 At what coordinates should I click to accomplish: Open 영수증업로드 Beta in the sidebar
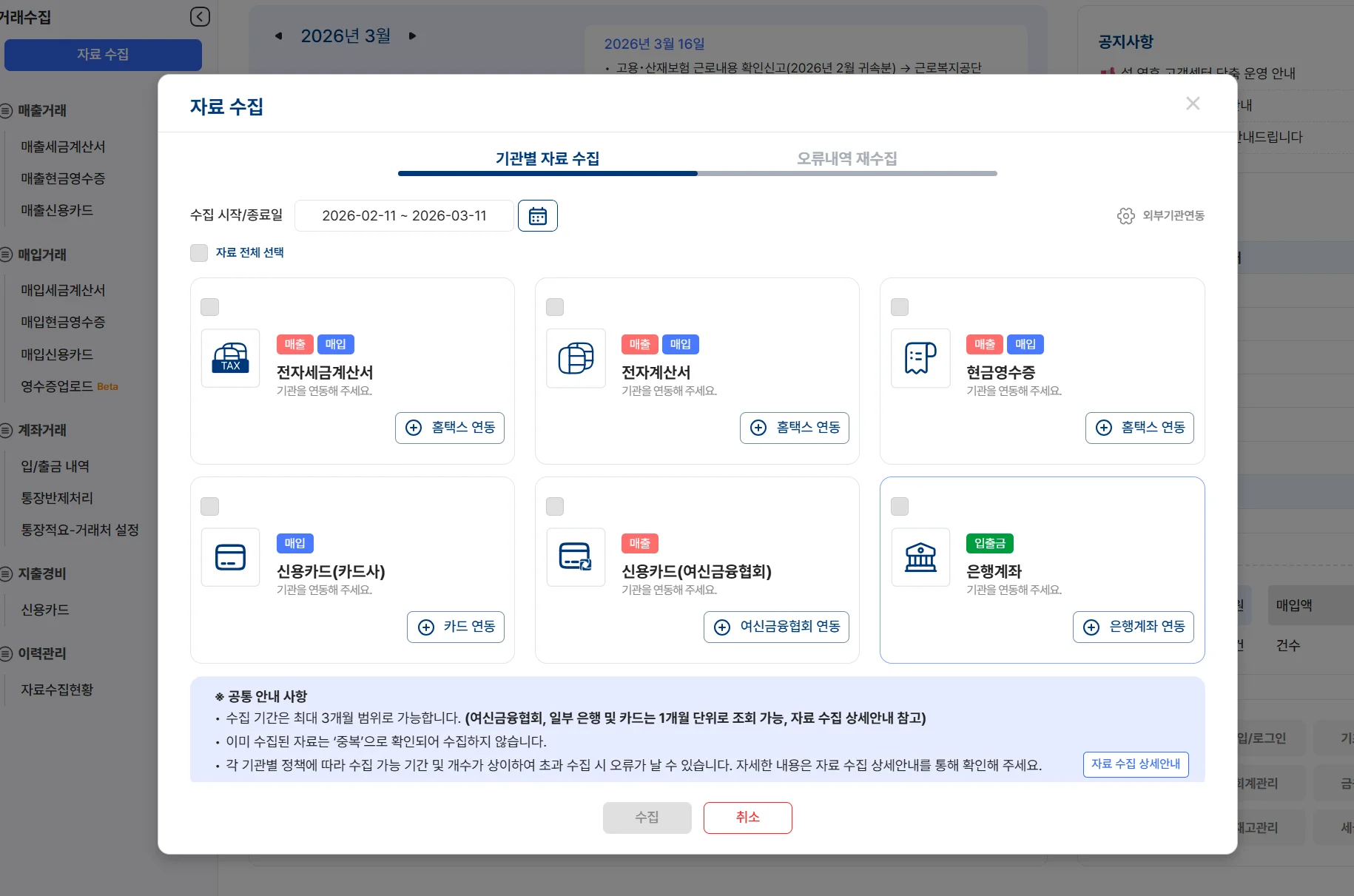click(x=70, y=386)
